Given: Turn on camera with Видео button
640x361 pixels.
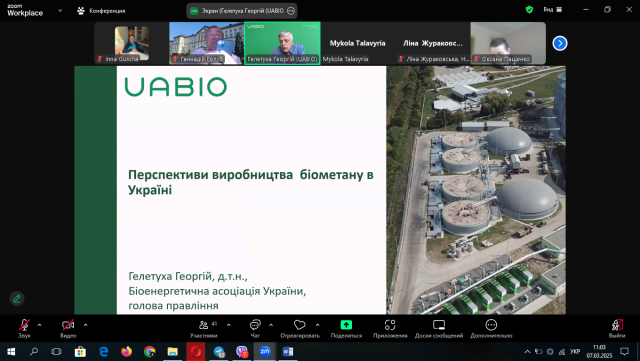Looking at the screenshot, I should (x=68, y=328).
